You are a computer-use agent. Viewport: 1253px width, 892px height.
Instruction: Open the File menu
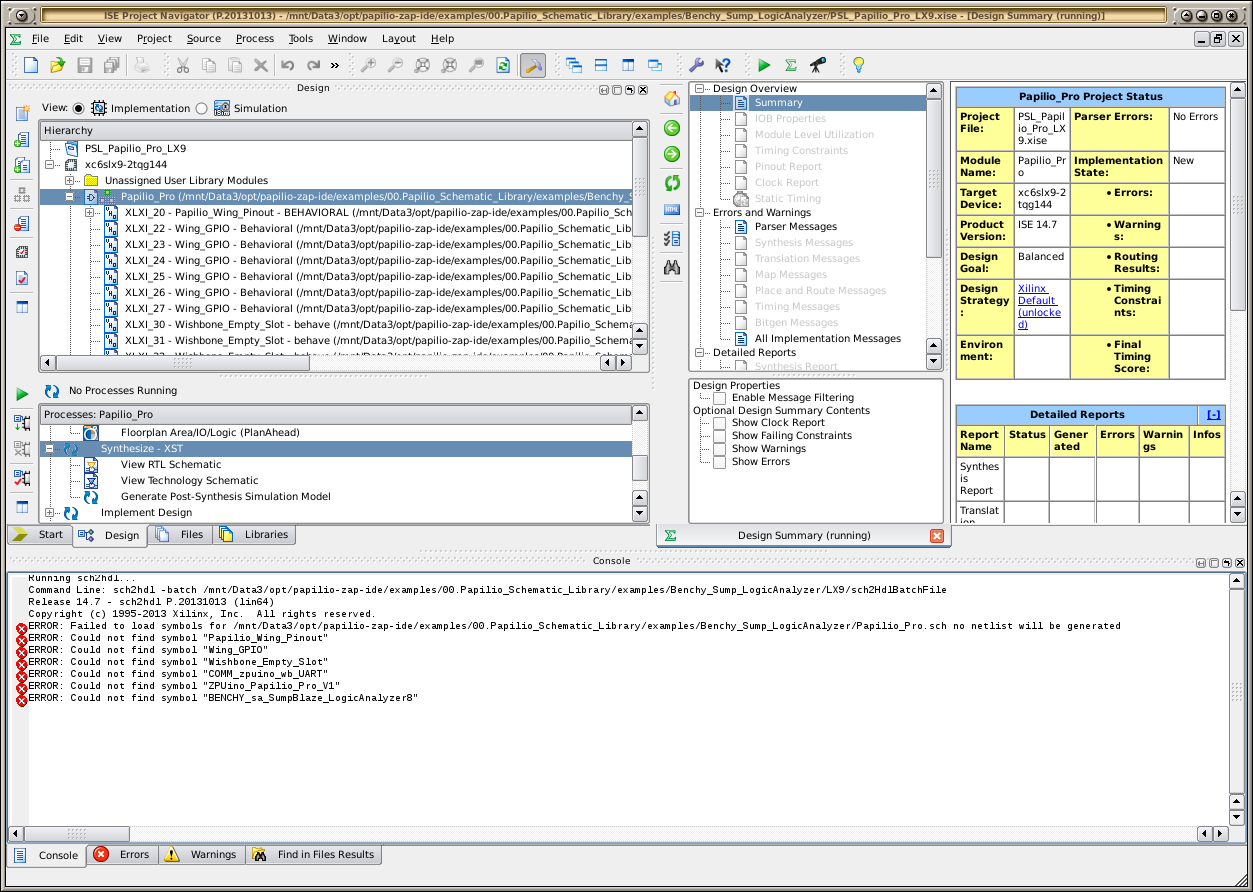click(40, 38)
